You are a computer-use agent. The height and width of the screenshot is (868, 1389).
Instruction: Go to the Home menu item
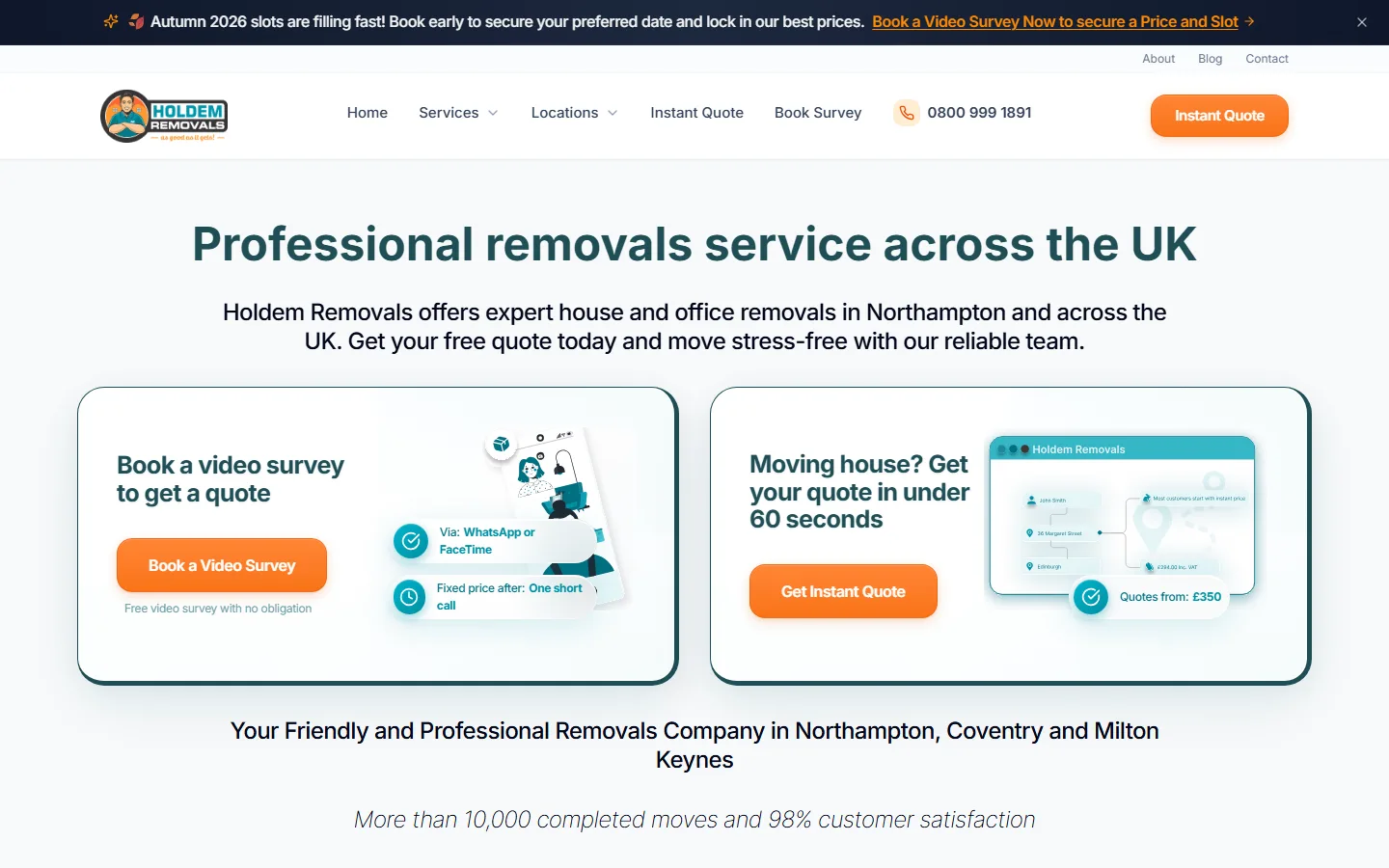pyautogui.click(x=368, y=113)
